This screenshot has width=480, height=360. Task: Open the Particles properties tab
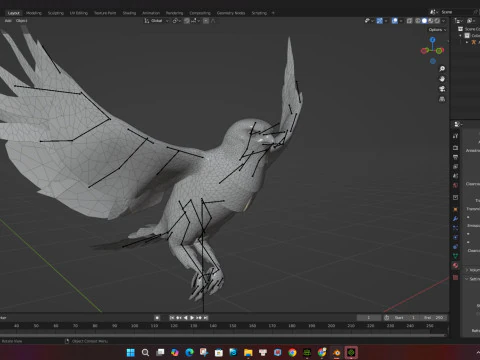click(455, 228)
